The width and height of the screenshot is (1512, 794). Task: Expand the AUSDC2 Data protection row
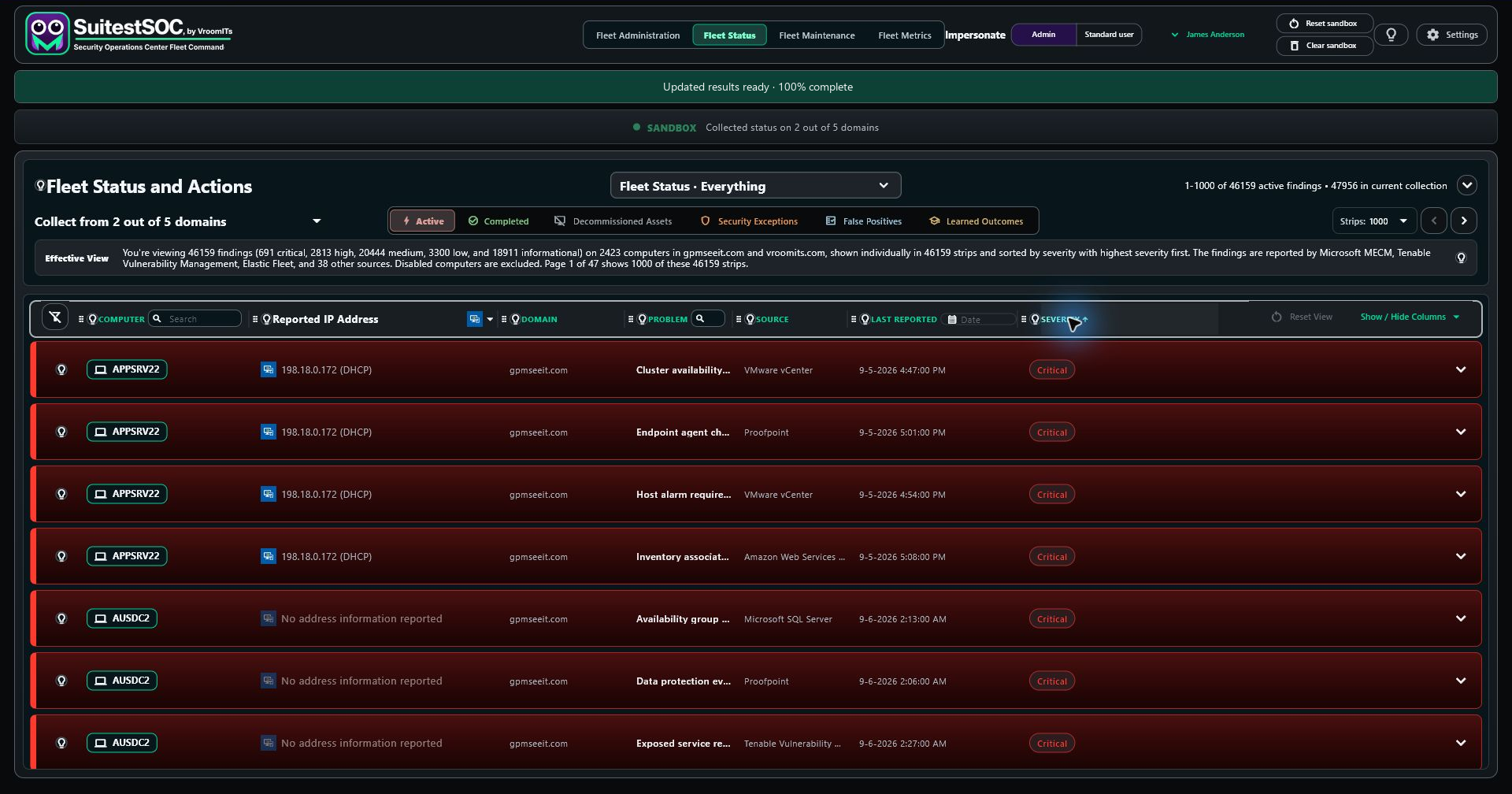(x=1461, y=681)
